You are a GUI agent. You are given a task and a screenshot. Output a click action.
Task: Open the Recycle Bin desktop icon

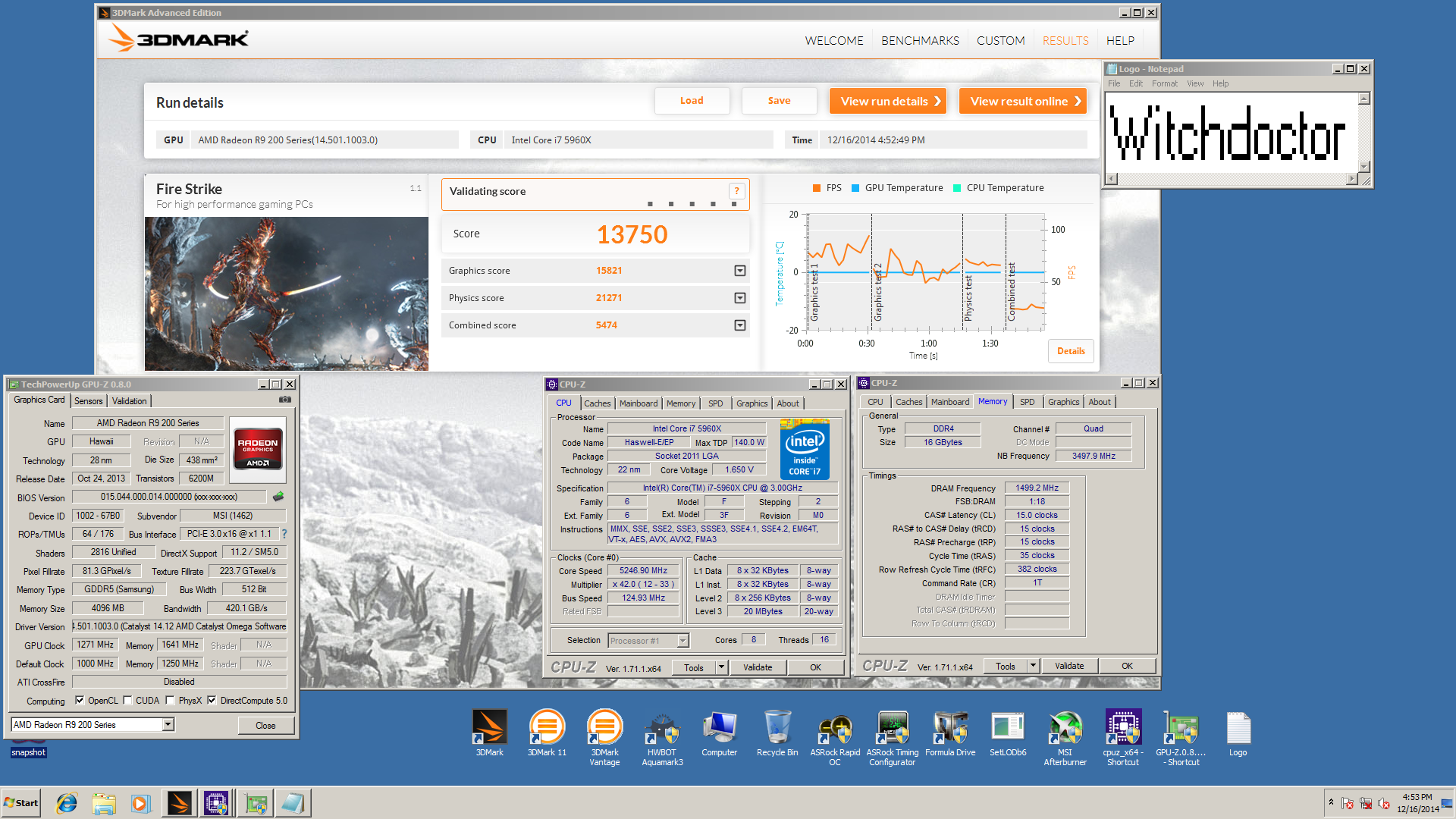coord(777,733)
